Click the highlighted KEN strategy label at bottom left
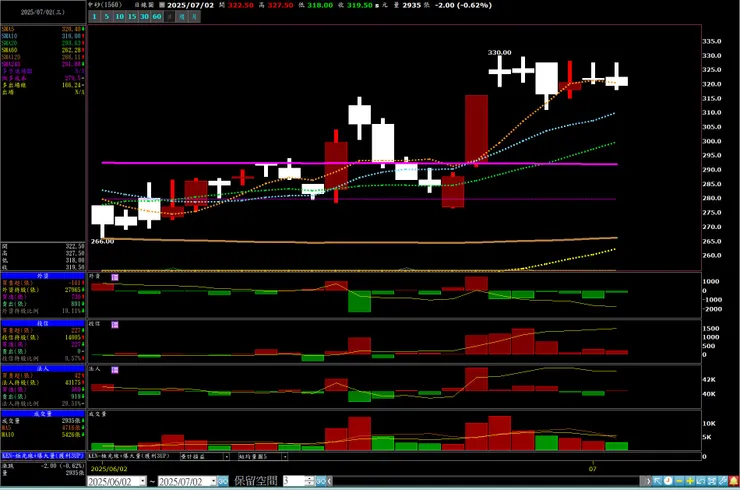This screenshot has height=490, width=740. 43,456
